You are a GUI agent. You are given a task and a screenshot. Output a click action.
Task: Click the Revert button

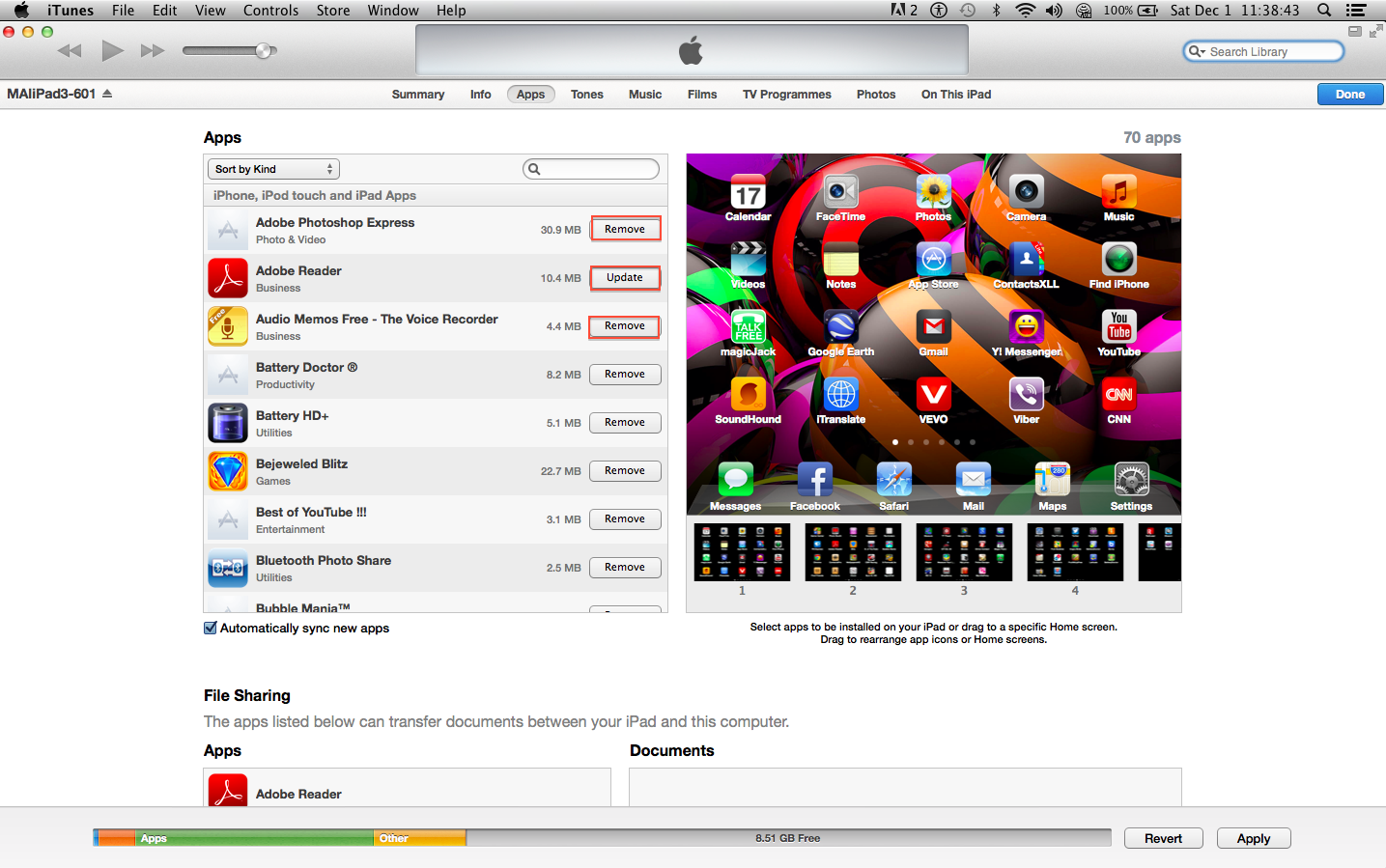pyautogui.click(x=1164, y=838)
